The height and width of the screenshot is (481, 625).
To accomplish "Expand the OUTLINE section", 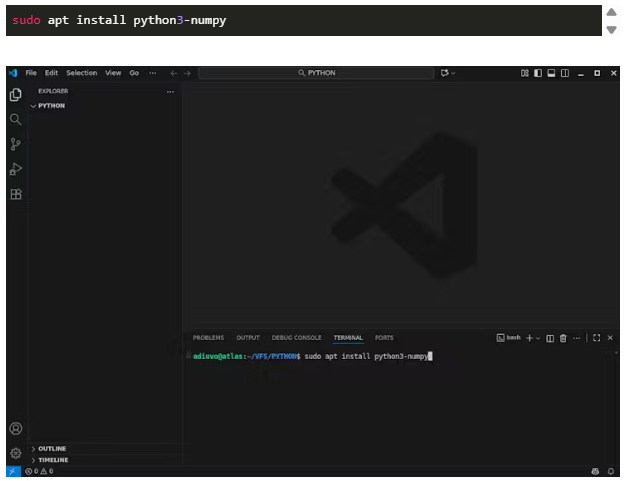I will click(52, 449).
